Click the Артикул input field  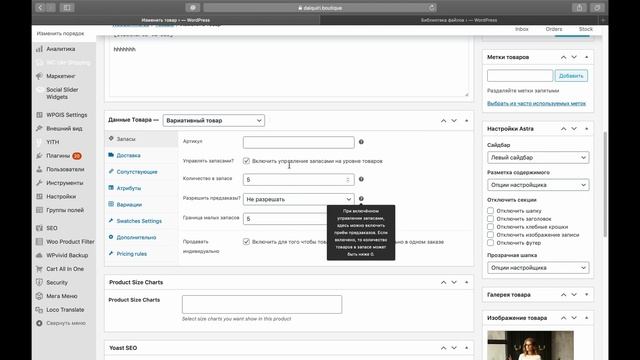coord(298,142)
